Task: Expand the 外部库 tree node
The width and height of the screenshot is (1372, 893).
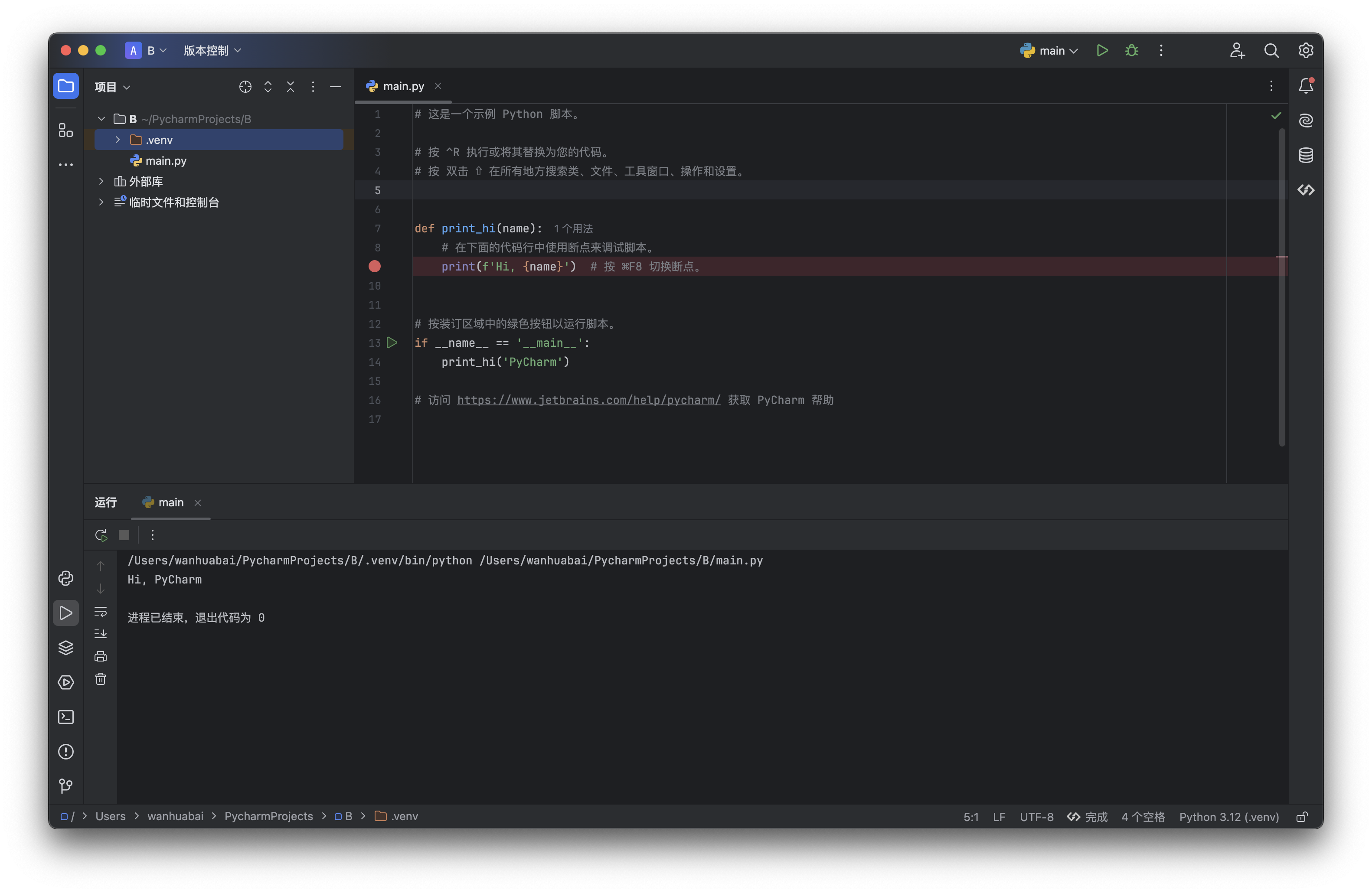Action: point(101,182)
